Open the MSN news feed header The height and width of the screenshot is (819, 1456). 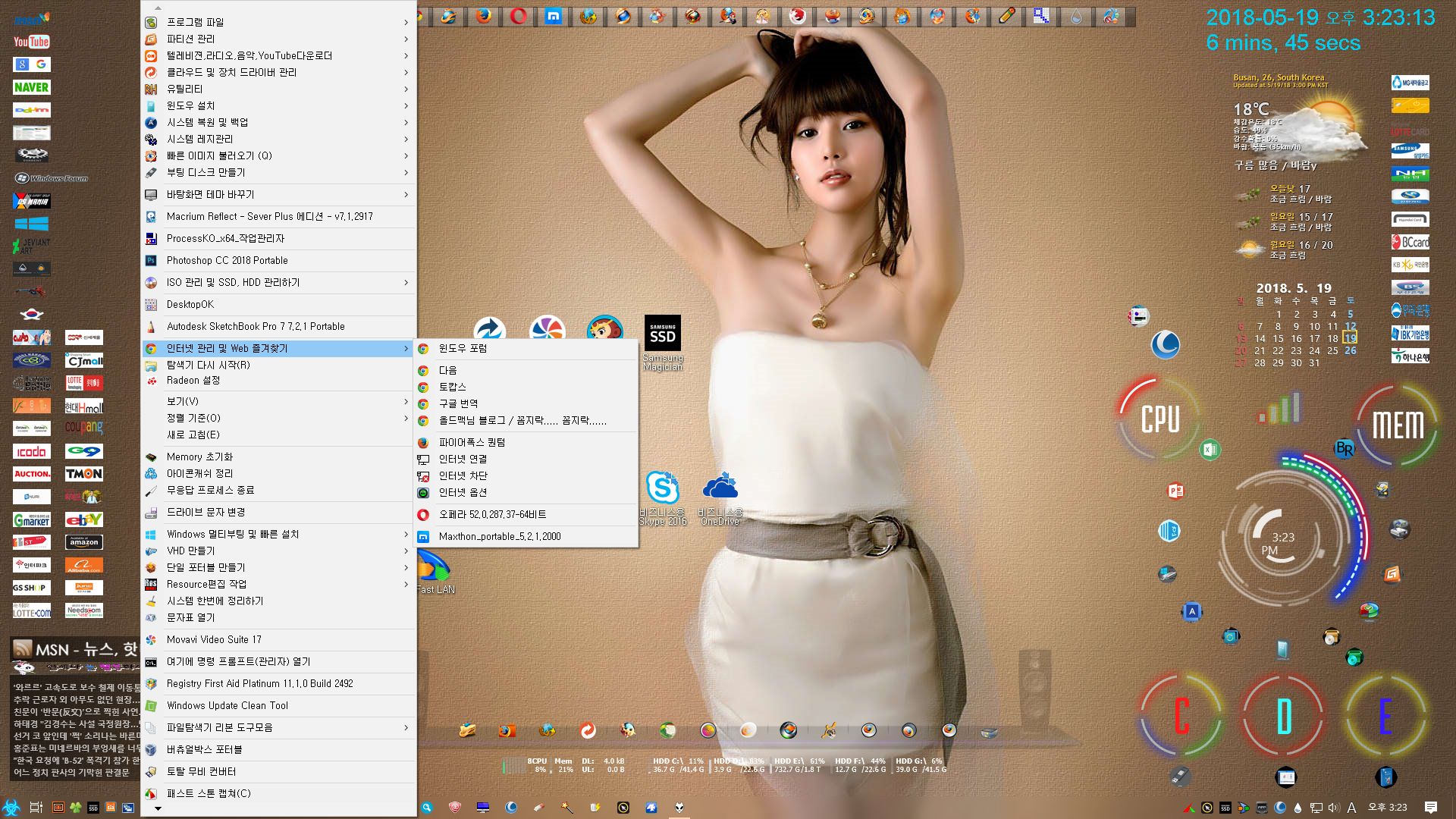[x=75, y=649]
